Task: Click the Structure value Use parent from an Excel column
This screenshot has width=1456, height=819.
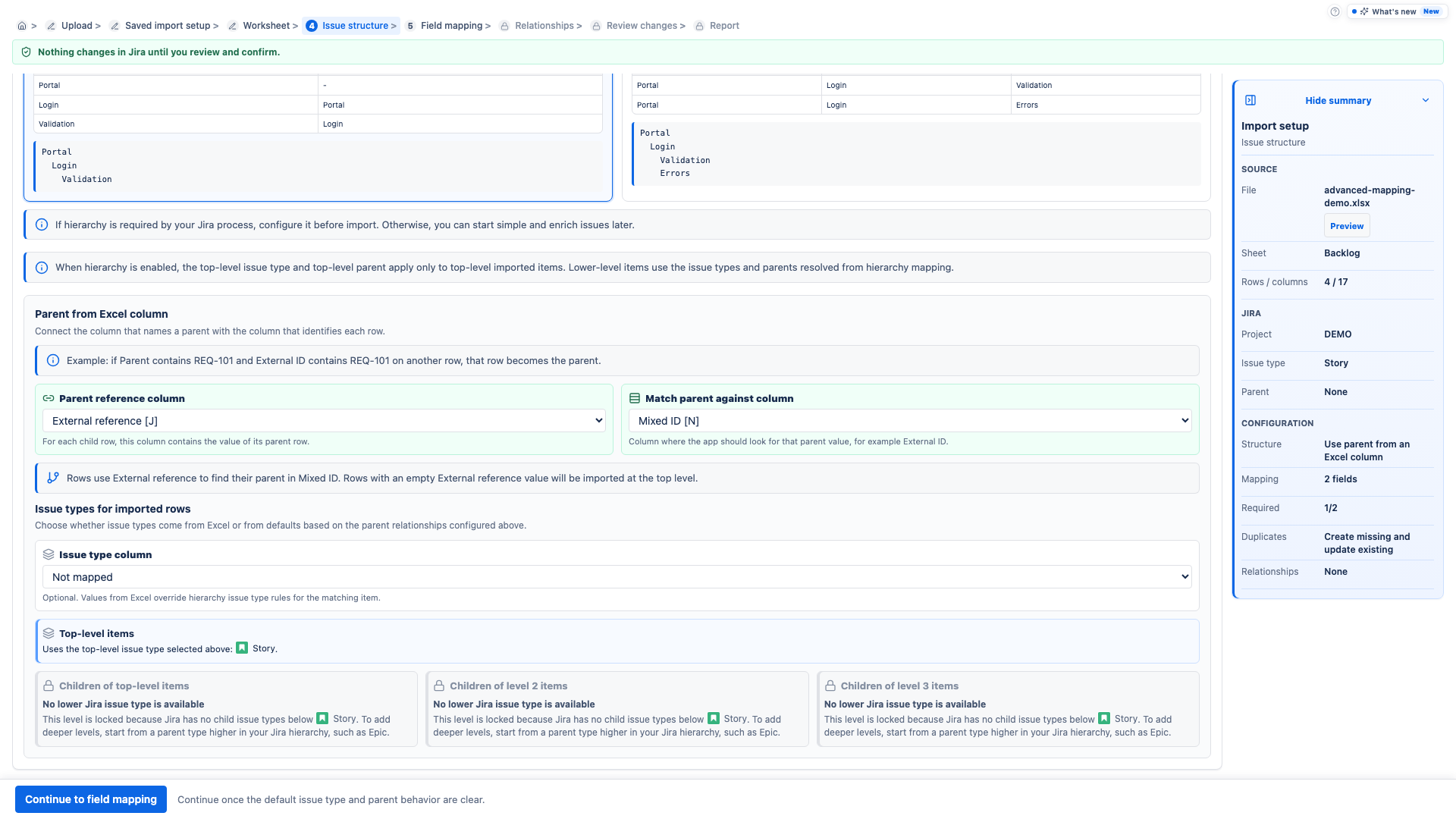Action: [1367, 450]
